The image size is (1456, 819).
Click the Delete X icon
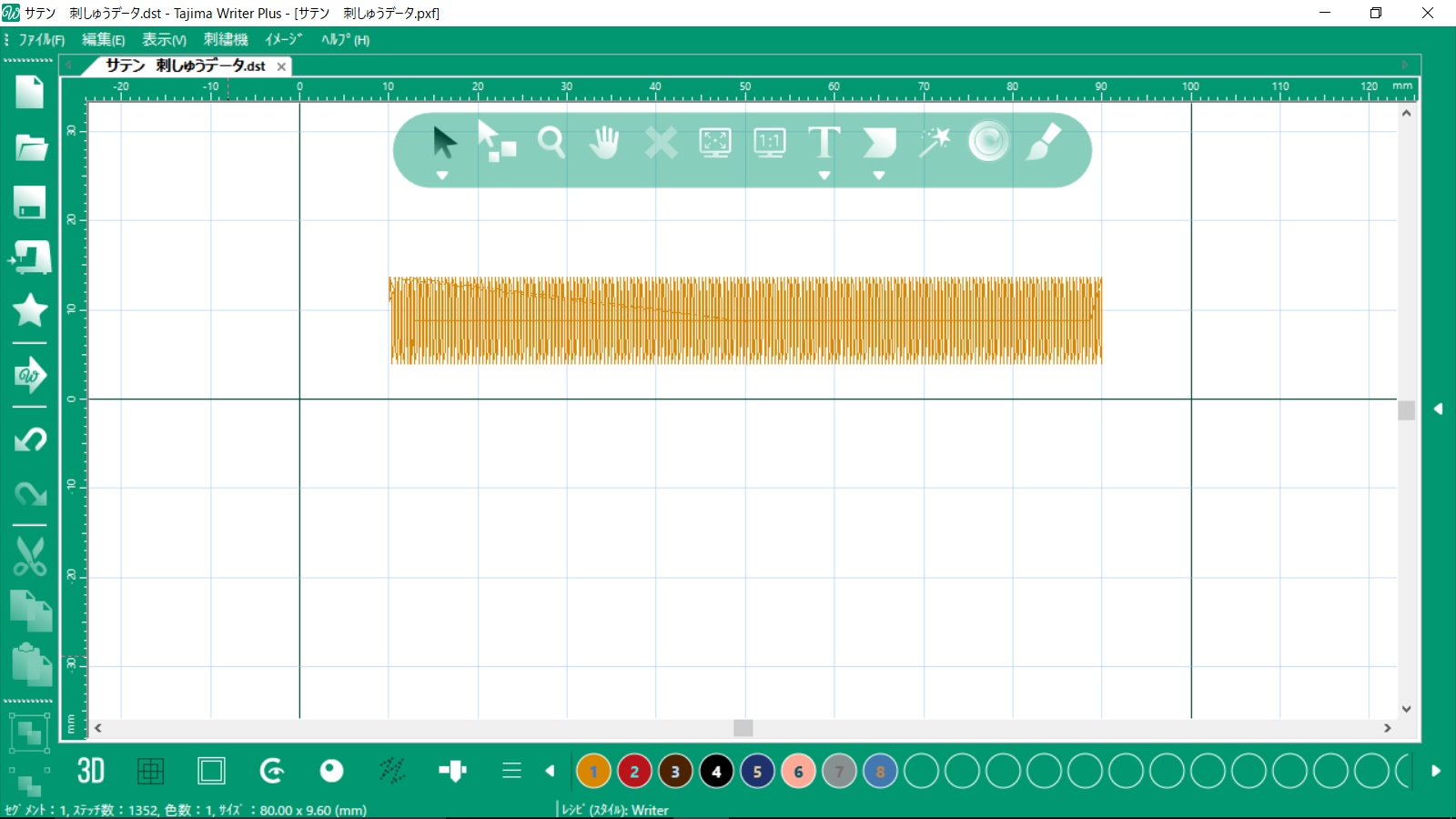pyautogui.click(x=661, y=143)
